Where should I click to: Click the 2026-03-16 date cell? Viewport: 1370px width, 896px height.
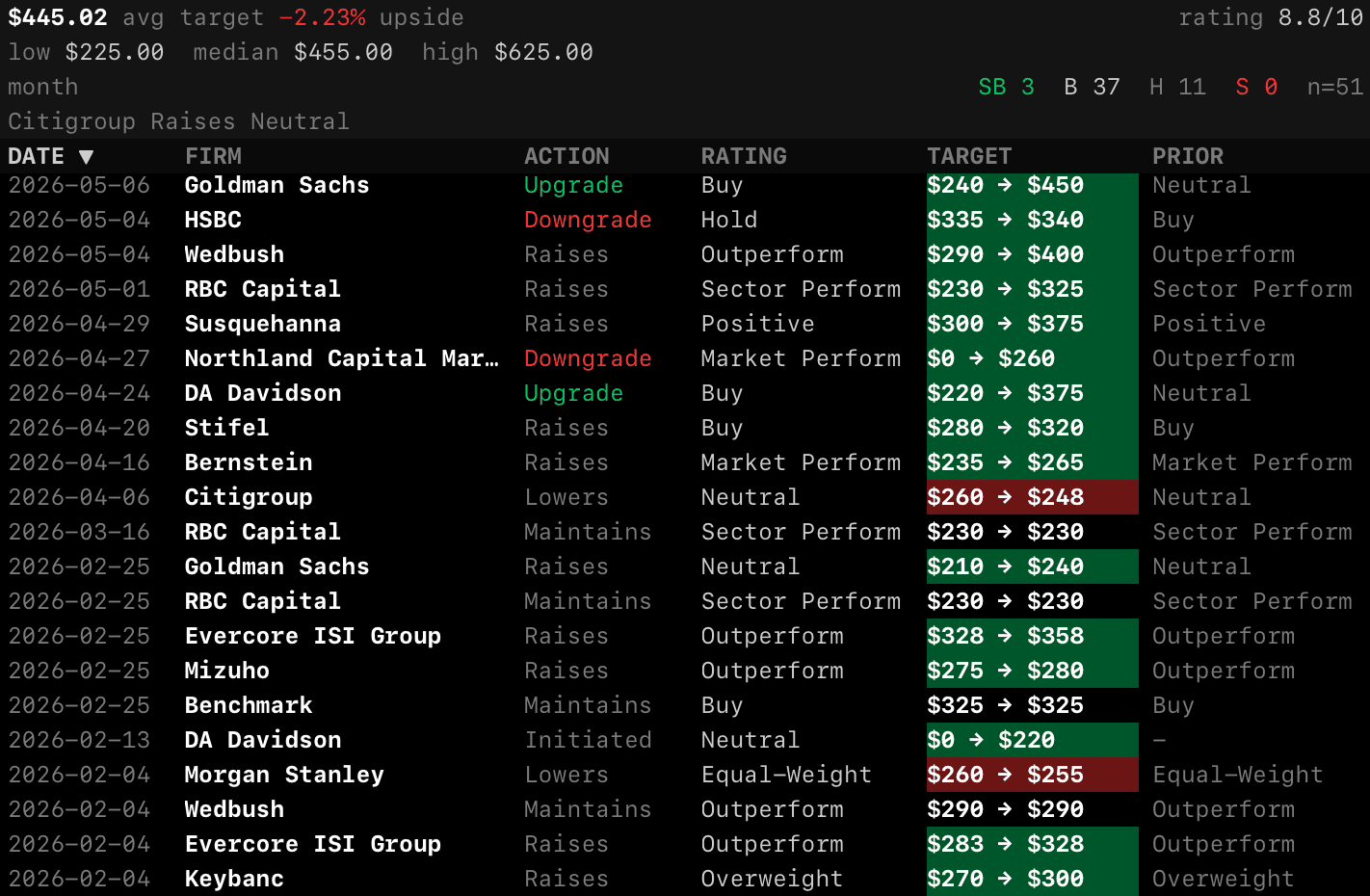79,532
